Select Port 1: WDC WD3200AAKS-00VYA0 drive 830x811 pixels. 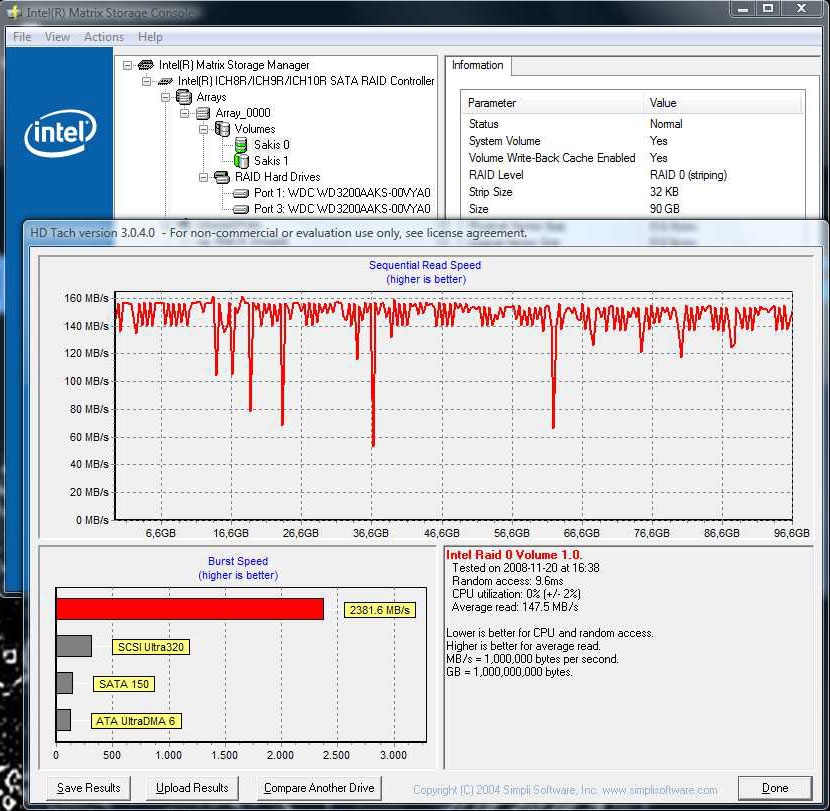click(342, 193)
